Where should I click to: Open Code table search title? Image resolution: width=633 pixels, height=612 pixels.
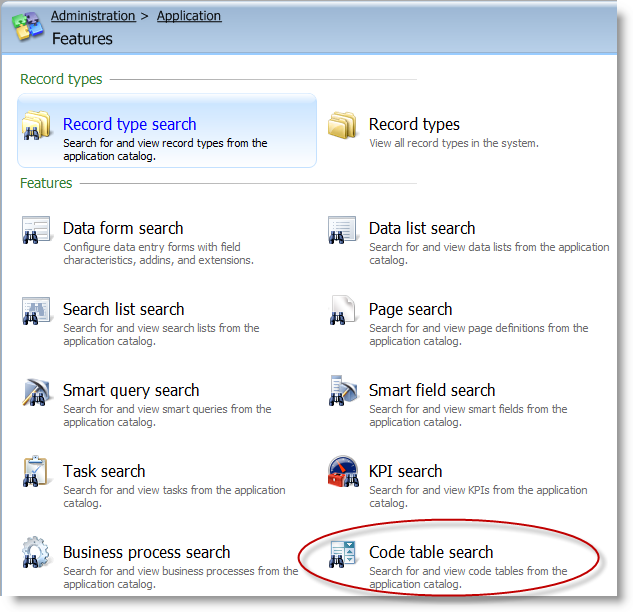431,552
